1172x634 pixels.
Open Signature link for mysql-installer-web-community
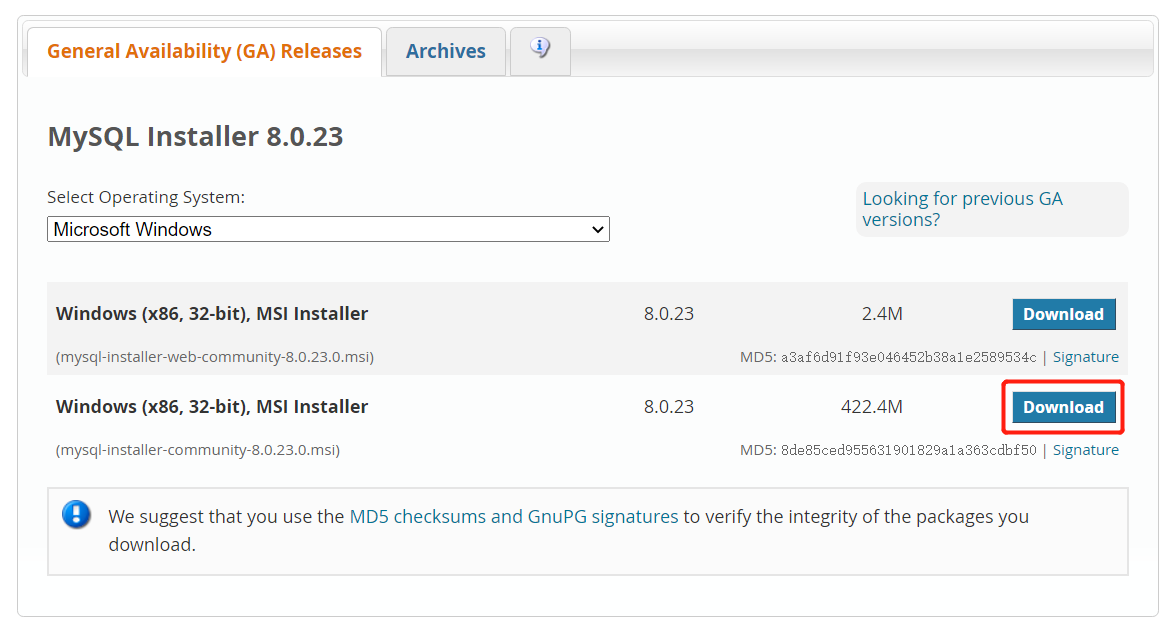click(x=1085, y=357)
